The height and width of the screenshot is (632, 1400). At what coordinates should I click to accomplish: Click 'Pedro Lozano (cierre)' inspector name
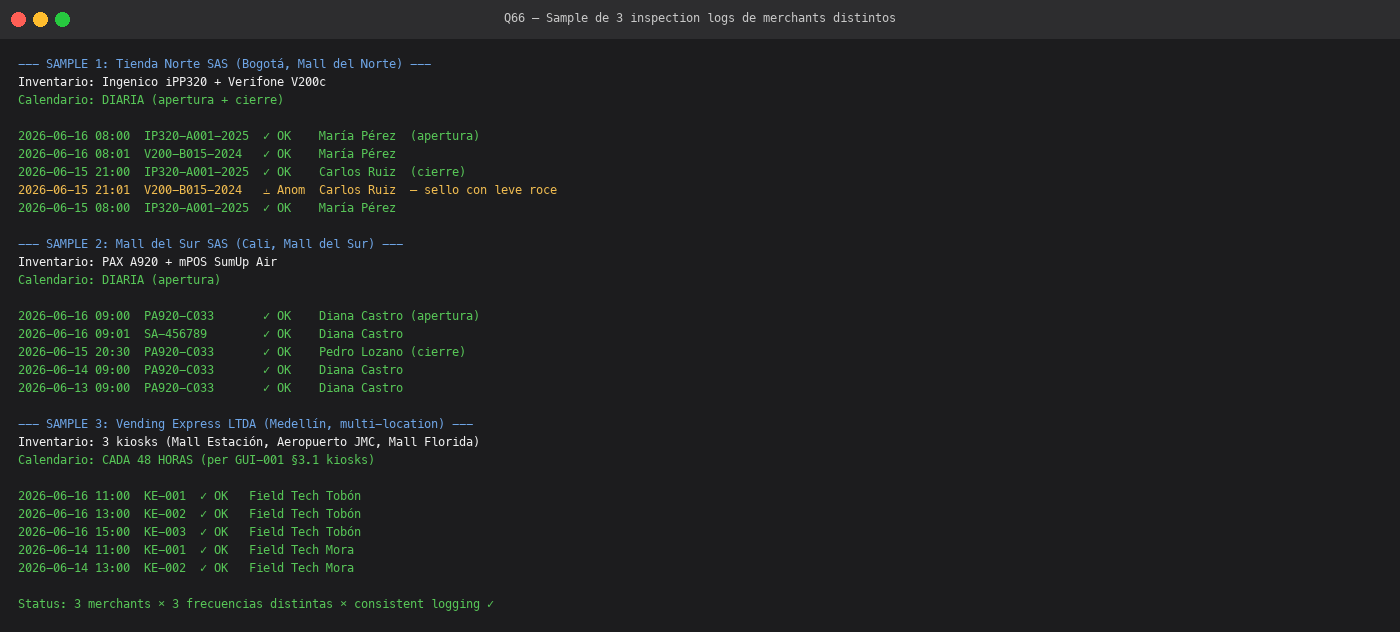[x=392, y=352]
